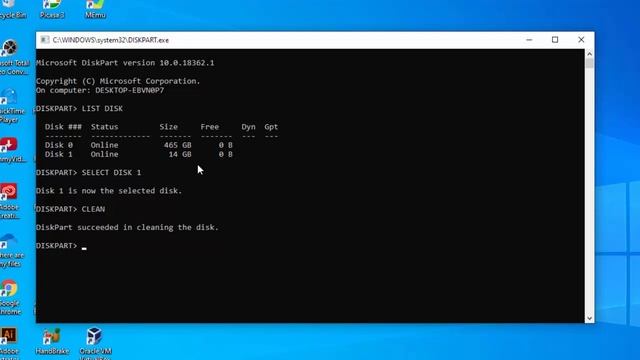Minimize the DISKPART.exe window

coord(529,40)
